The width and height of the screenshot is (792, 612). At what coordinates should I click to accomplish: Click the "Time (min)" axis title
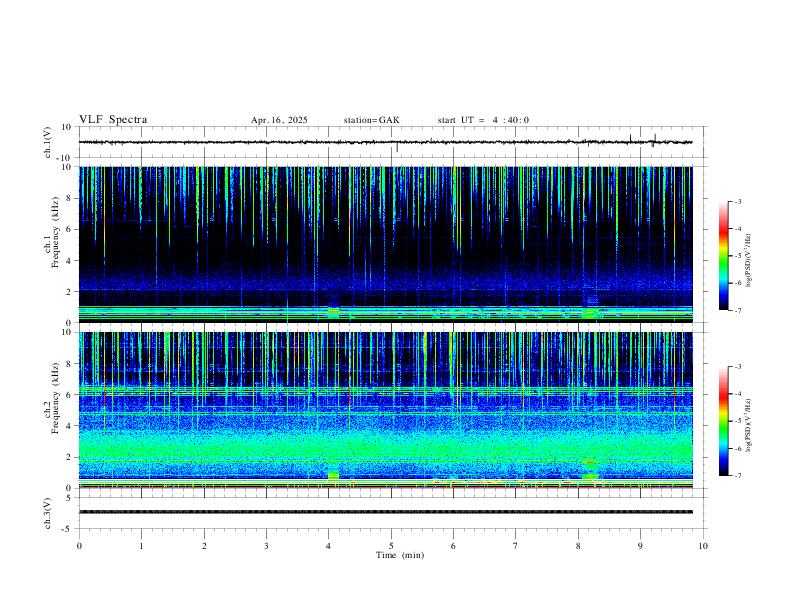click(400, 555)
